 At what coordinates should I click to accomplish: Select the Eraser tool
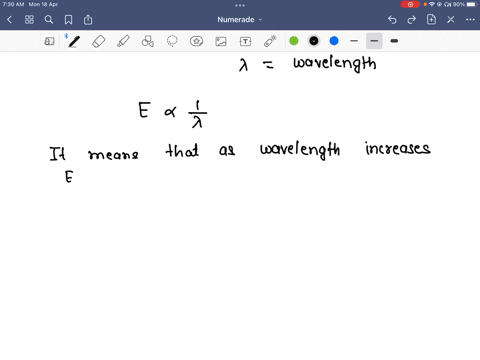[99, 41]
